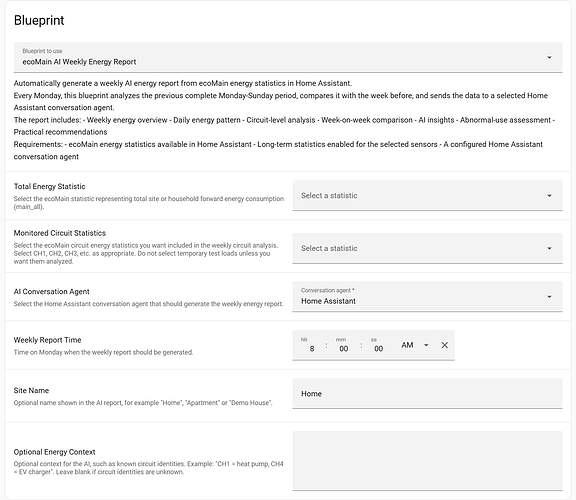Image resolution: width=576 pixels, height=500 pixels.
Task: Click the Blueprint to use dropdown arrow
Action: pyautogui.click(x=549, y=57)
